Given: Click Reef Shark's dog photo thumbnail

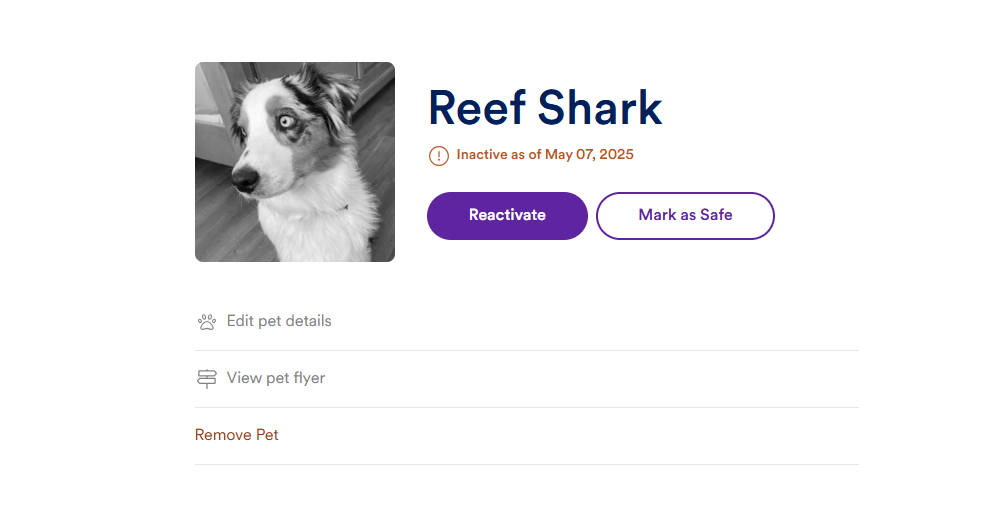Looking at the screenshot, I should 295,162.
